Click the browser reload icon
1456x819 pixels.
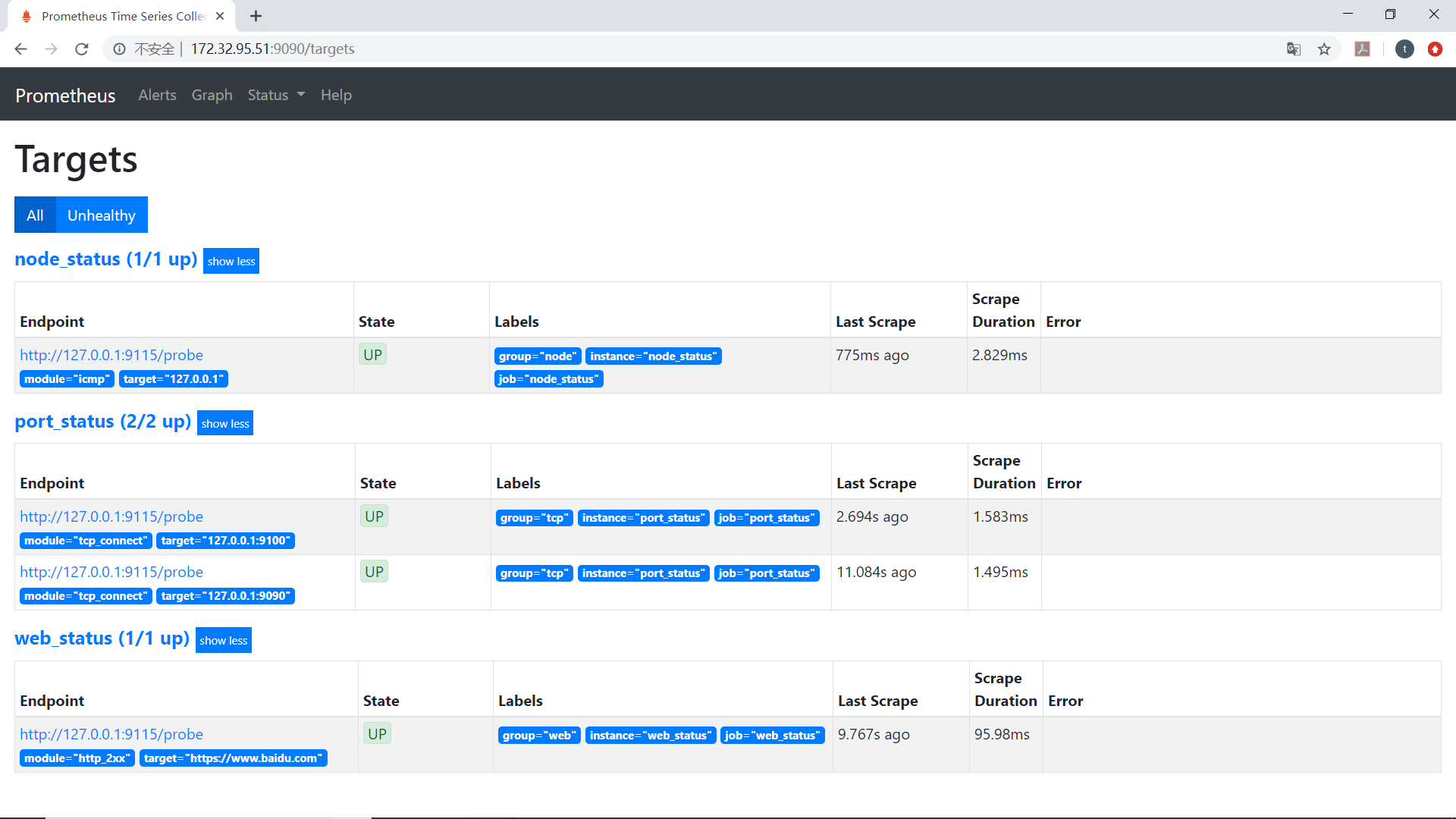click(82, 49)
